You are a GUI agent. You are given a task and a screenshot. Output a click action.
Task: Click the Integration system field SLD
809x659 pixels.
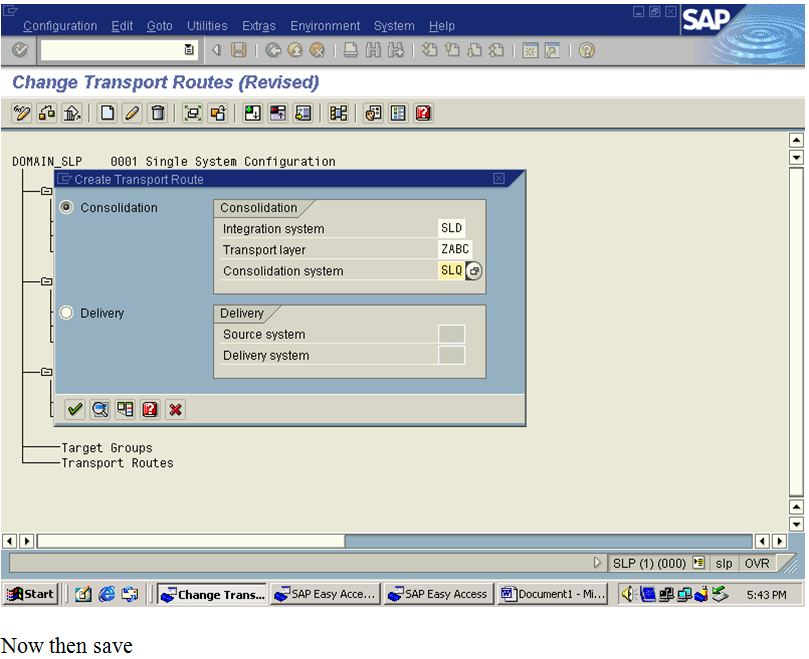tap(451, 228)
